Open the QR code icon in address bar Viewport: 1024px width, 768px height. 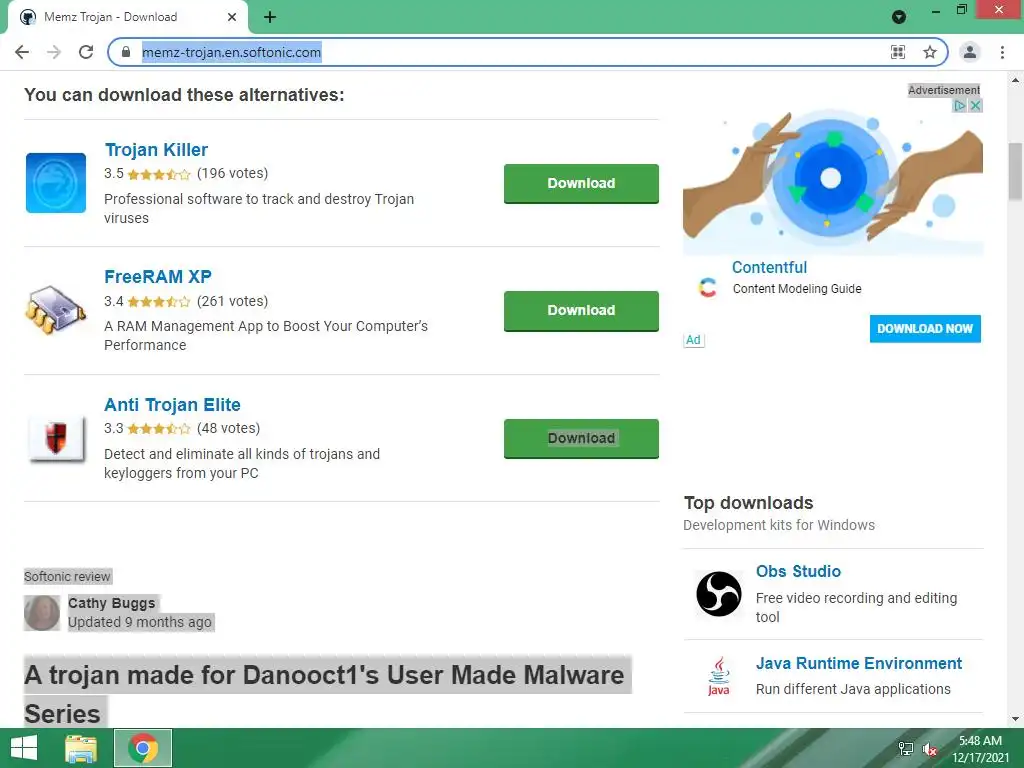click(898, 52)
